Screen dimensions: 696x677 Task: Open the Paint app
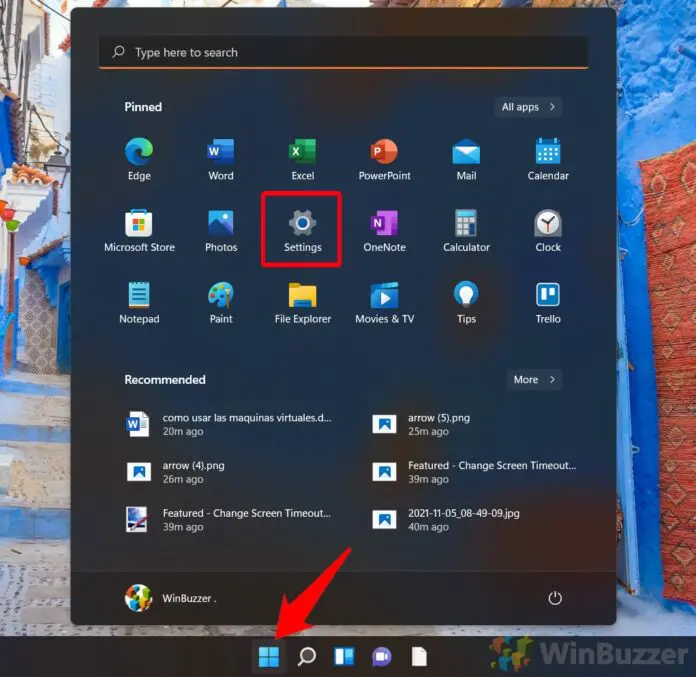click(221, 302)
